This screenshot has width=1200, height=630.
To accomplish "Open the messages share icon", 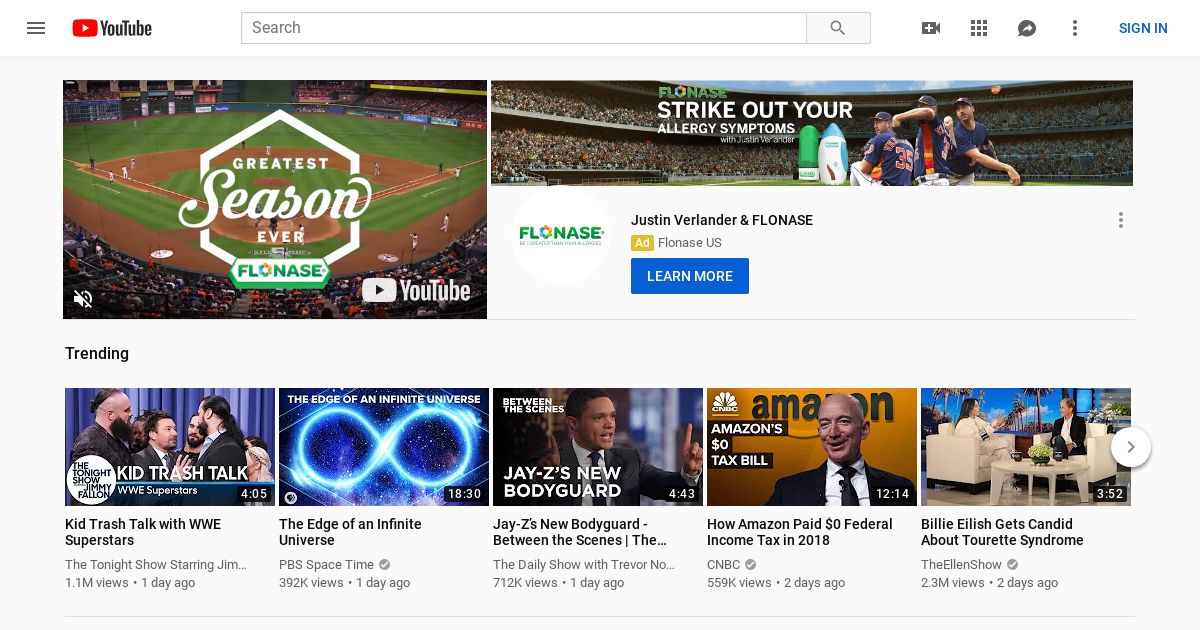I will click(1027, 28).
